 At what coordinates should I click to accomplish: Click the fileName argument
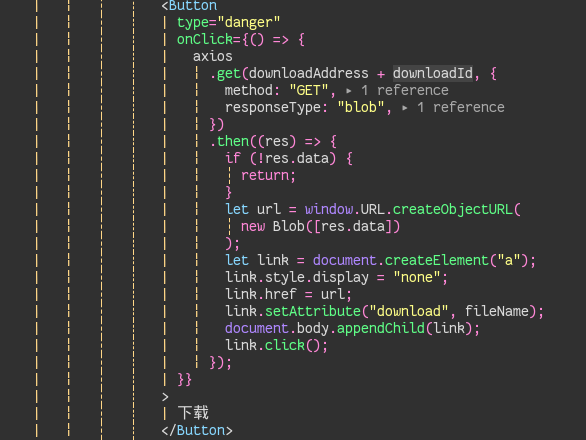(x=497, y=311)
